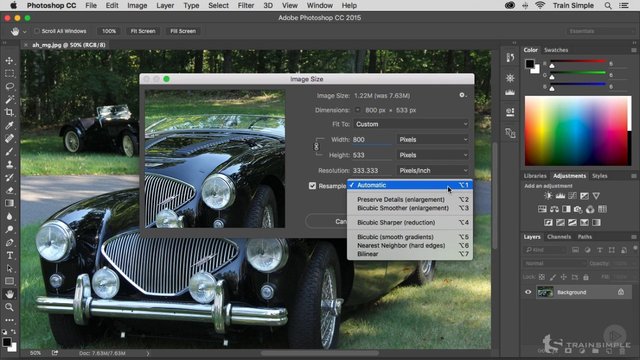Open the Image Size gear settings
This screenshot has height=360, width=640.
[x=462, y=95]
